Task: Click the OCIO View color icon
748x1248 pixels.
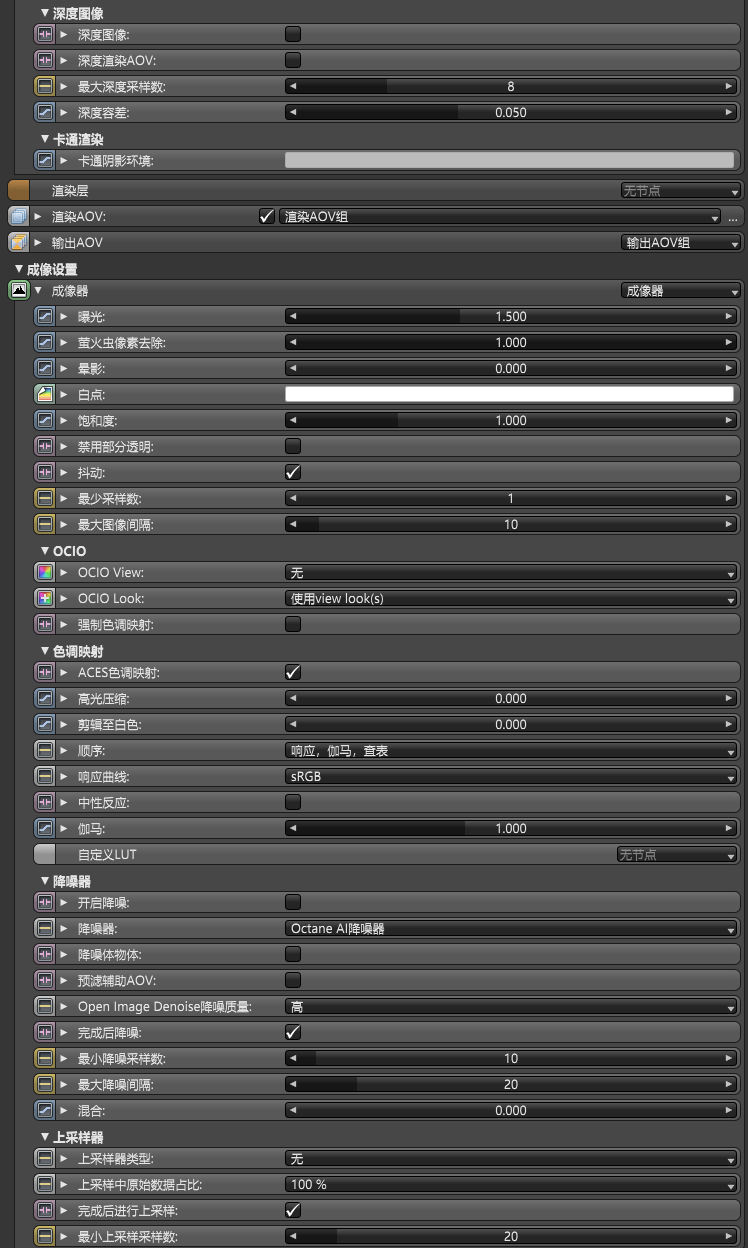Action: 44,573
